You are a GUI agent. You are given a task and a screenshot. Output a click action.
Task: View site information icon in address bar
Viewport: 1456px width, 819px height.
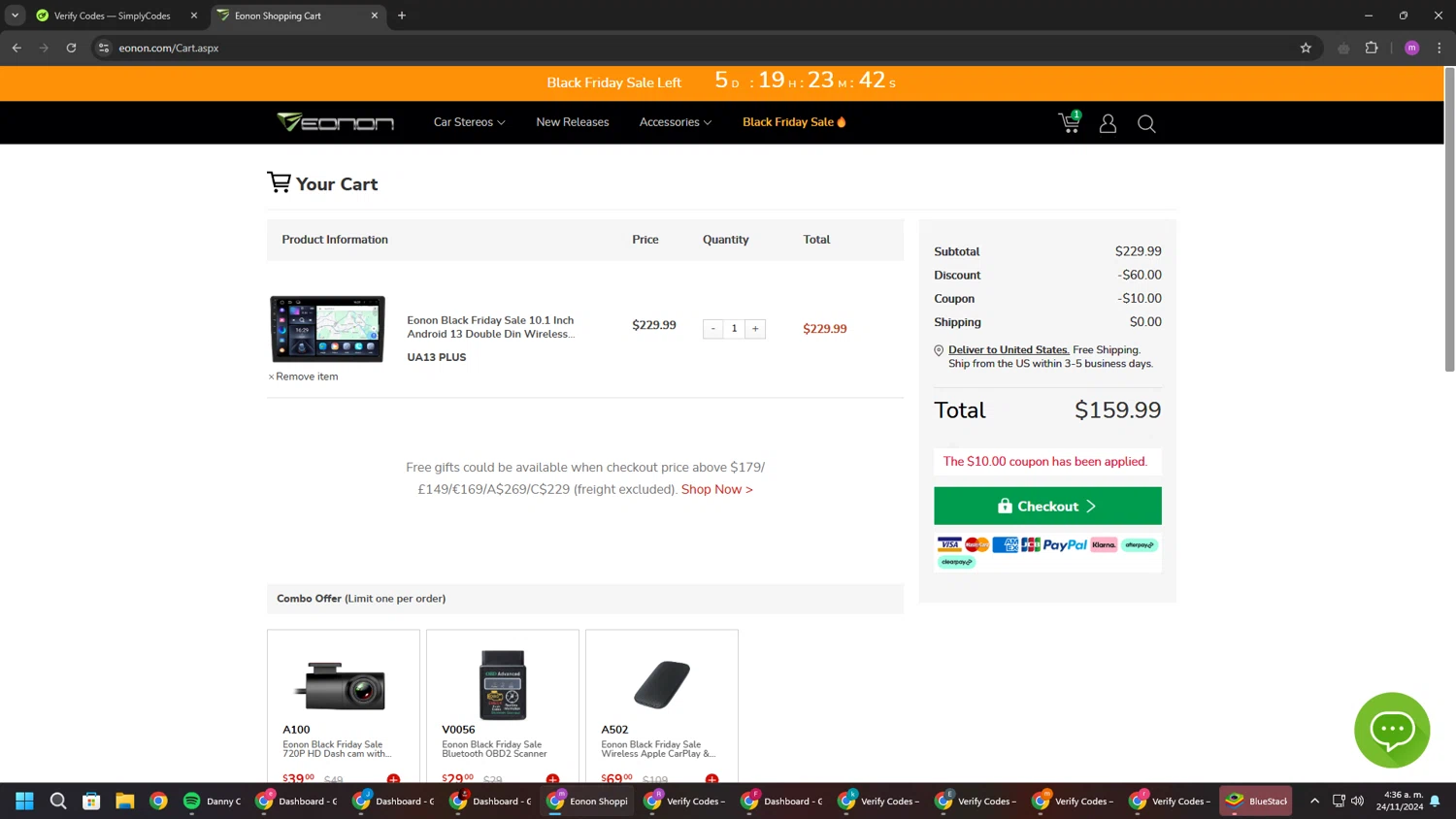click(104, 48)
